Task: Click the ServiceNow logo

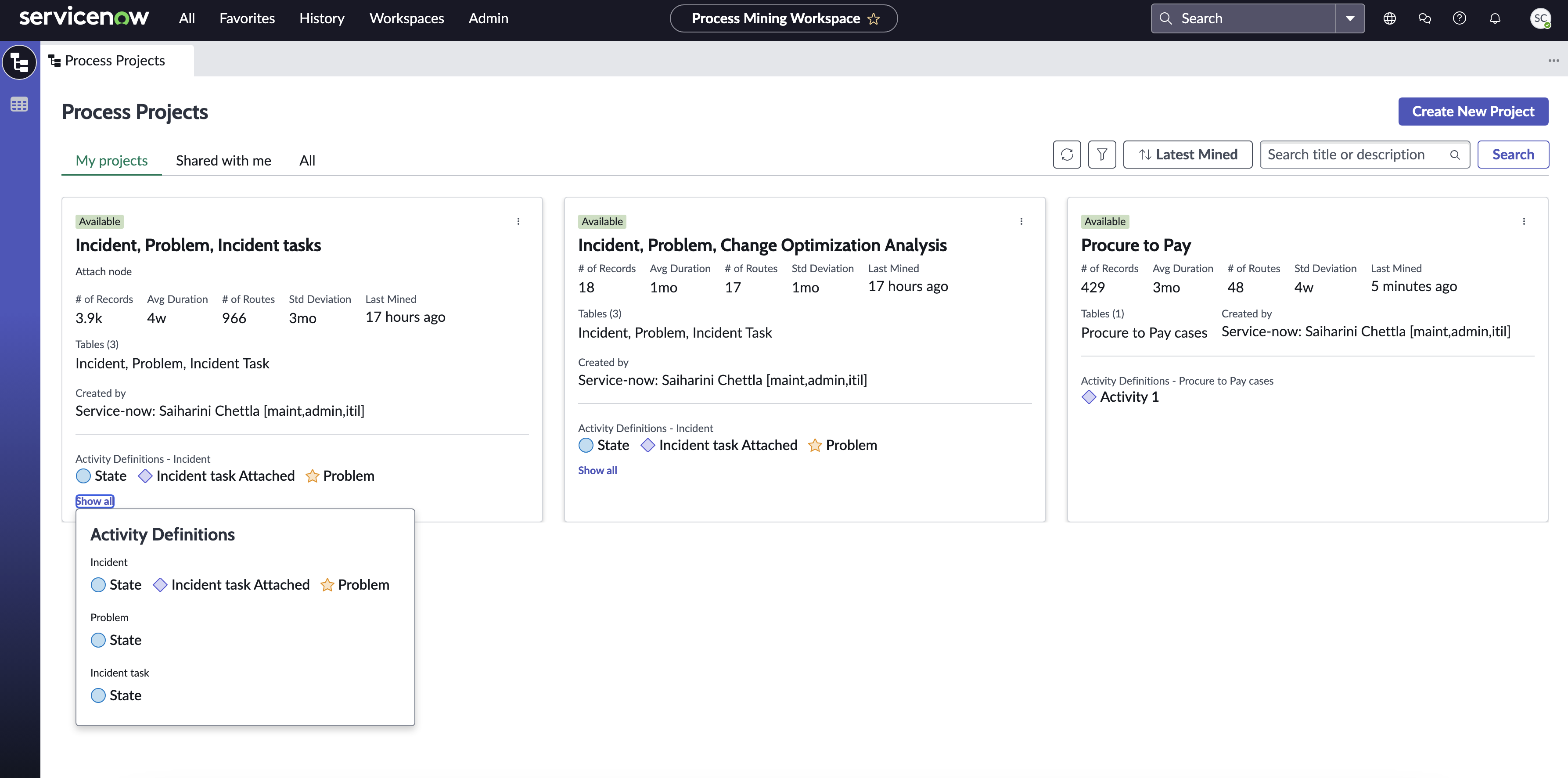Action: click(84, 17)
